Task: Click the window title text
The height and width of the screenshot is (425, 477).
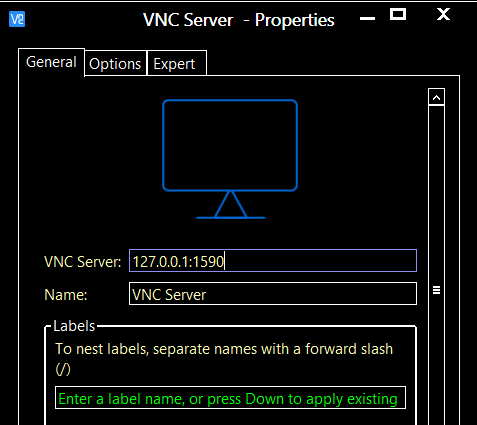Action: tap(239, 20)
